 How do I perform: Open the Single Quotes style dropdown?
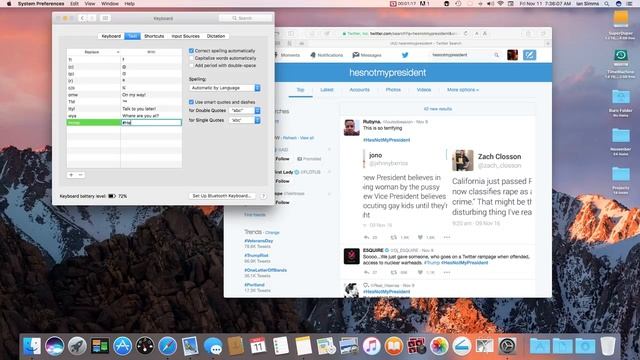(x=244, y=120)
